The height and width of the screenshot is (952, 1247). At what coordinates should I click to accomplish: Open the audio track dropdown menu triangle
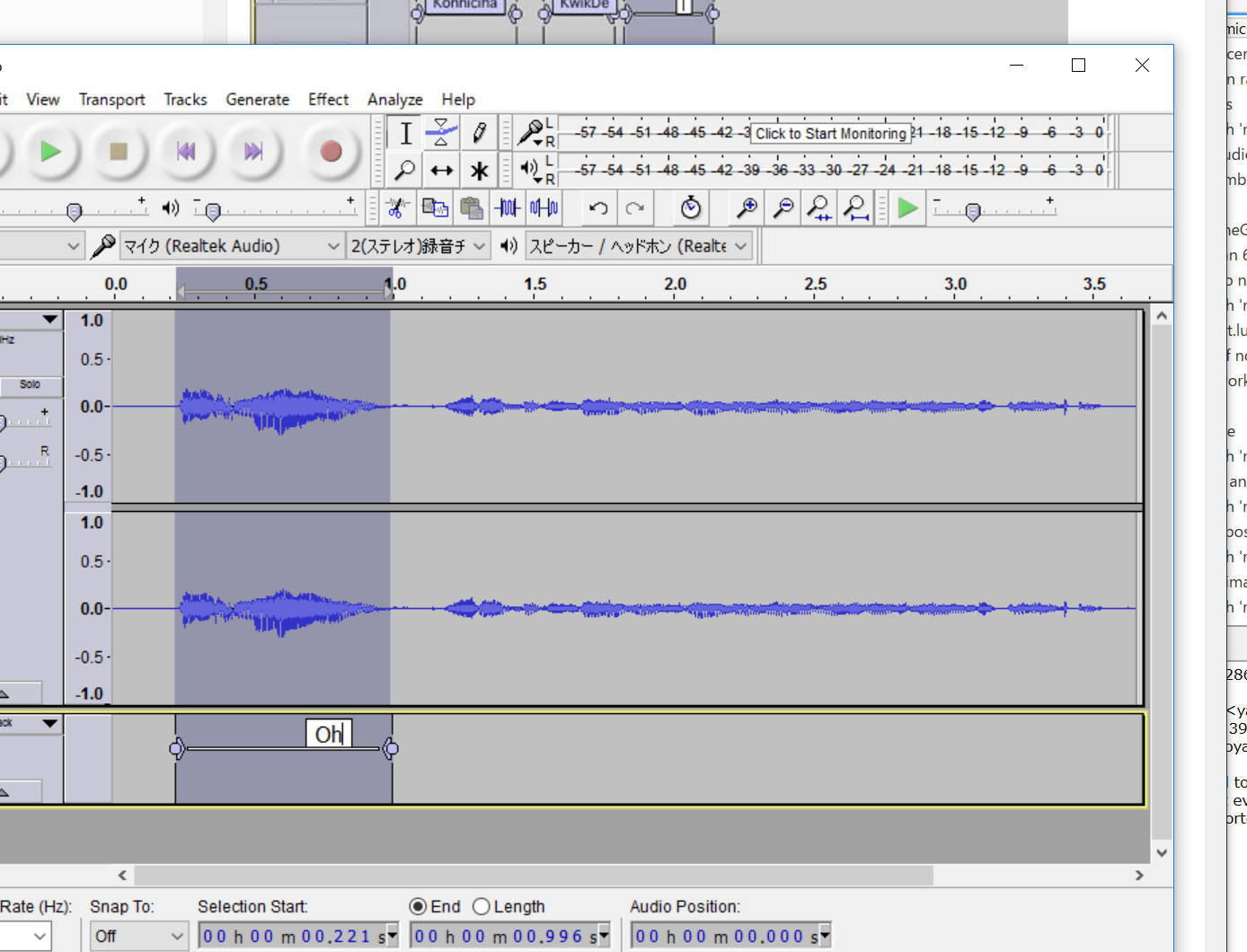(x=49, y=320)
